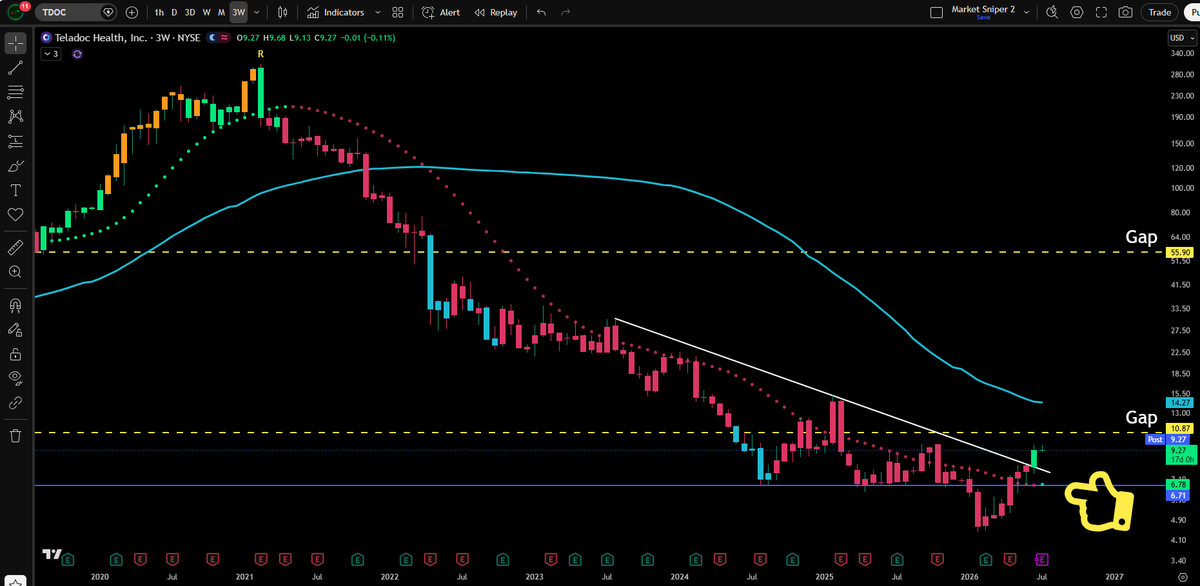
Task: Switch to the 3D timeframe
Action: [190, 12]
